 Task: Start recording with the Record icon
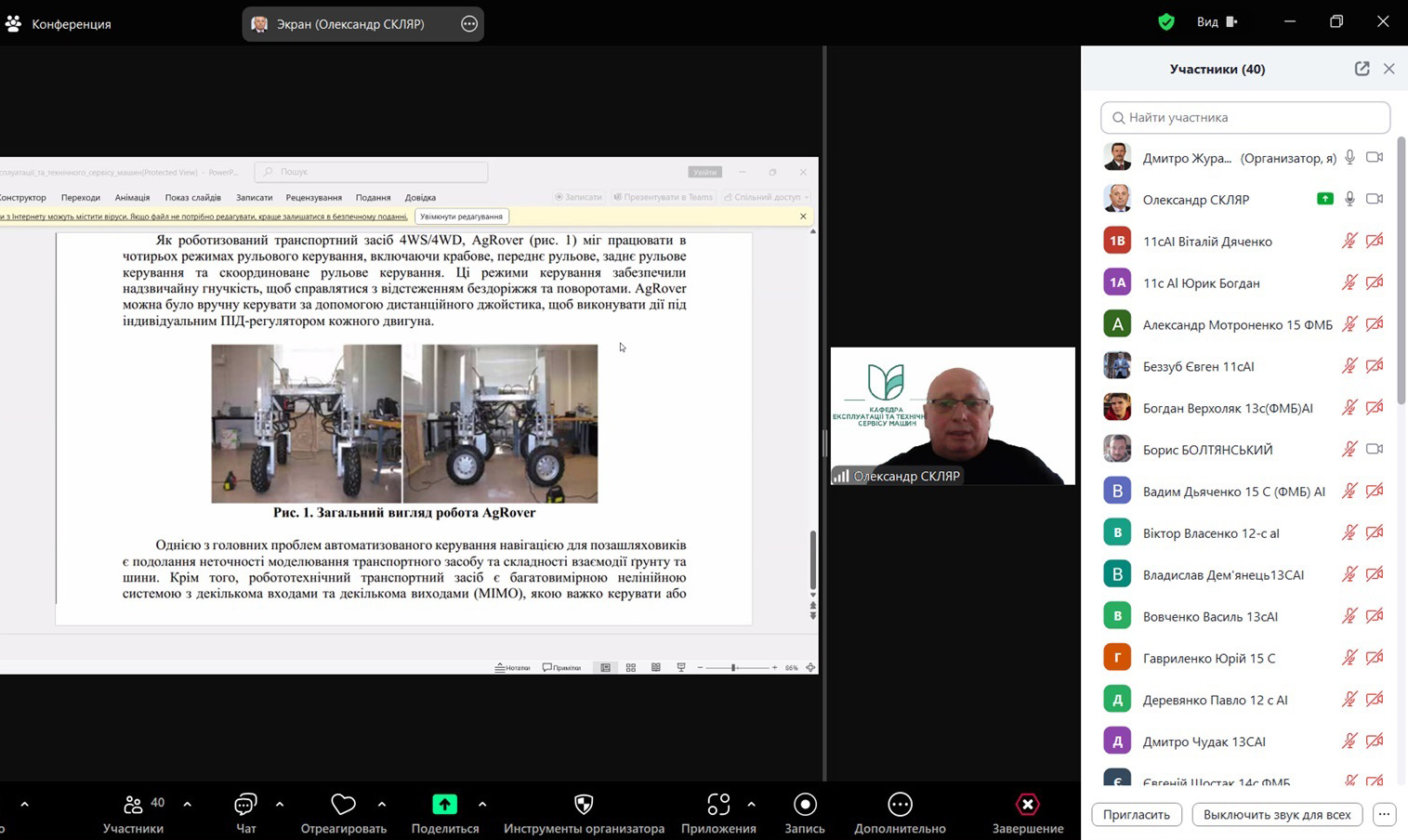(x=805, y=805)
